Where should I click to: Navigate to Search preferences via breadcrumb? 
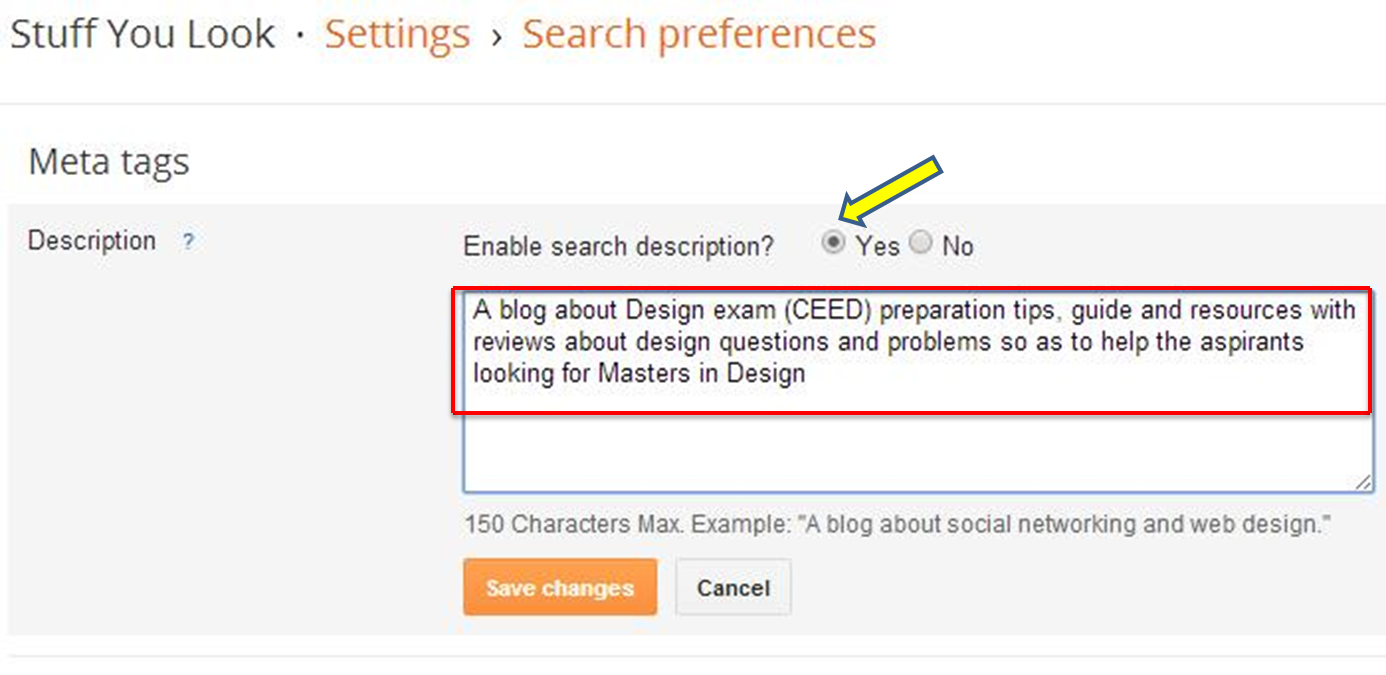coord(698,33)
